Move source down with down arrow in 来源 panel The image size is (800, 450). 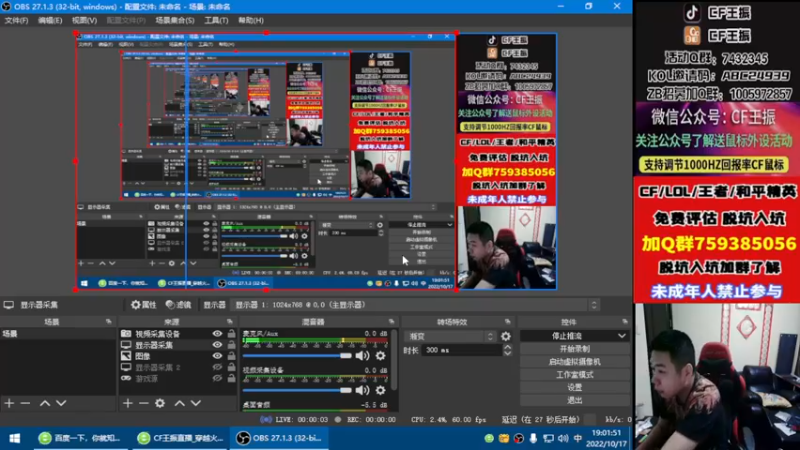pos(196,403)
